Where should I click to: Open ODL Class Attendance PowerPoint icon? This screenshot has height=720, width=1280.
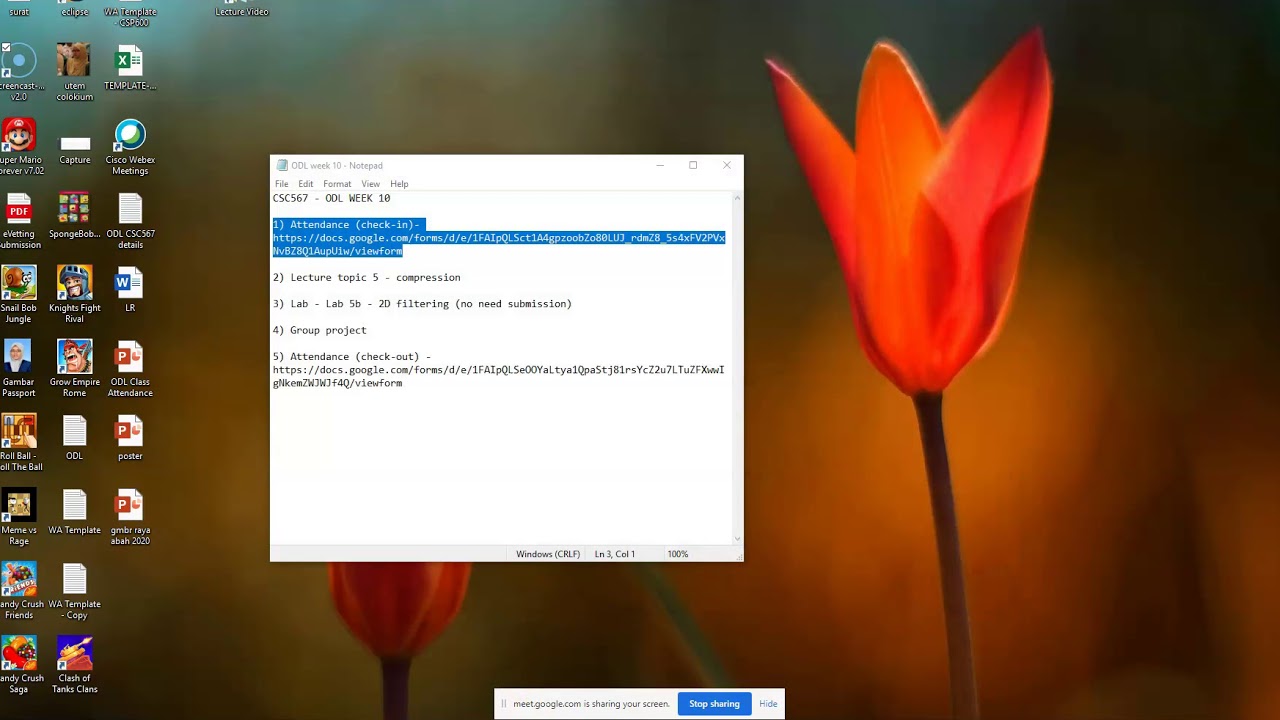click(130, 369)
